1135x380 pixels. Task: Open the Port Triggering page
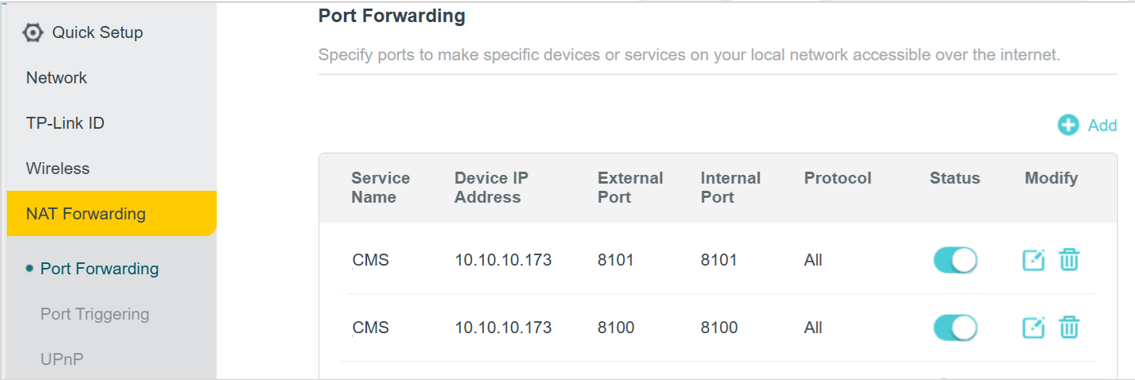coord(95,314)
